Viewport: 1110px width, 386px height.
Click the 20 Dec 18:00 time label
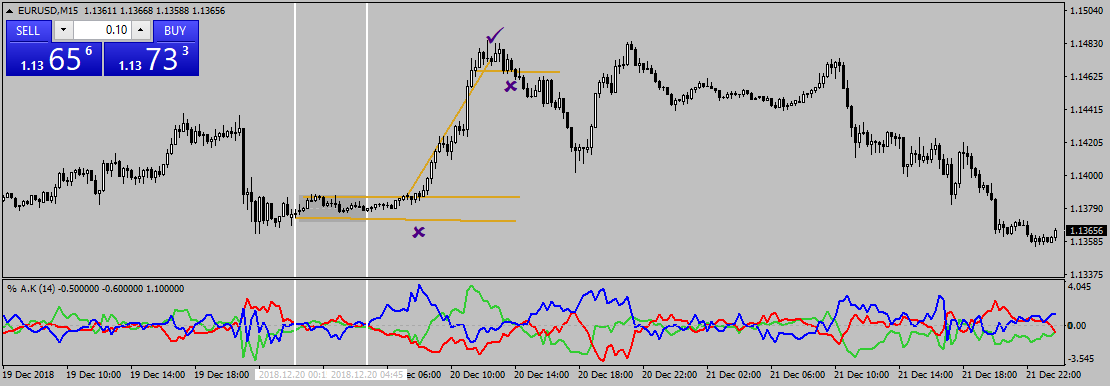click(605, 374)
